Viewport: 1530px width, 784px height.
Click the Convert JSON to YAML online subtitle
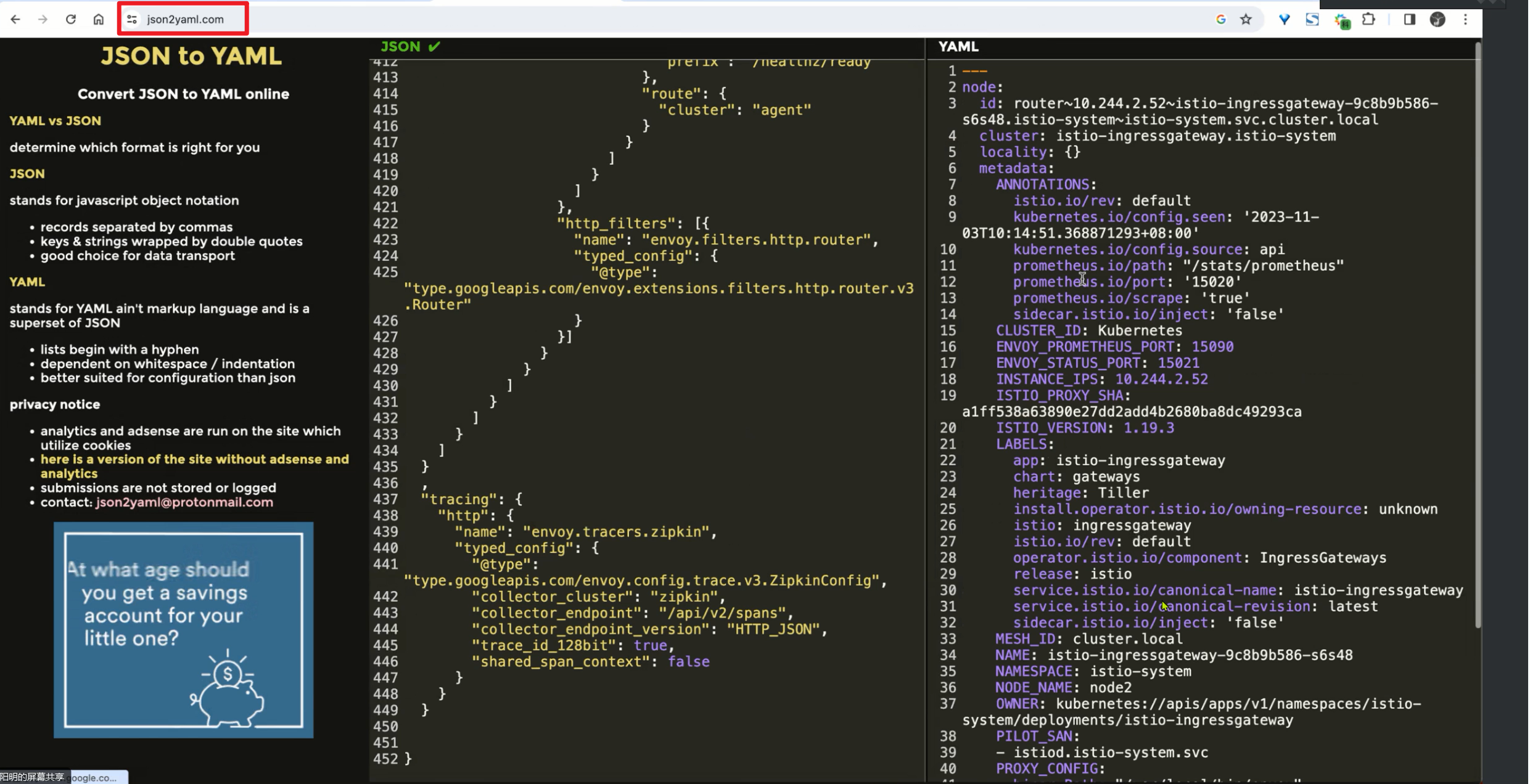(183, 94)
